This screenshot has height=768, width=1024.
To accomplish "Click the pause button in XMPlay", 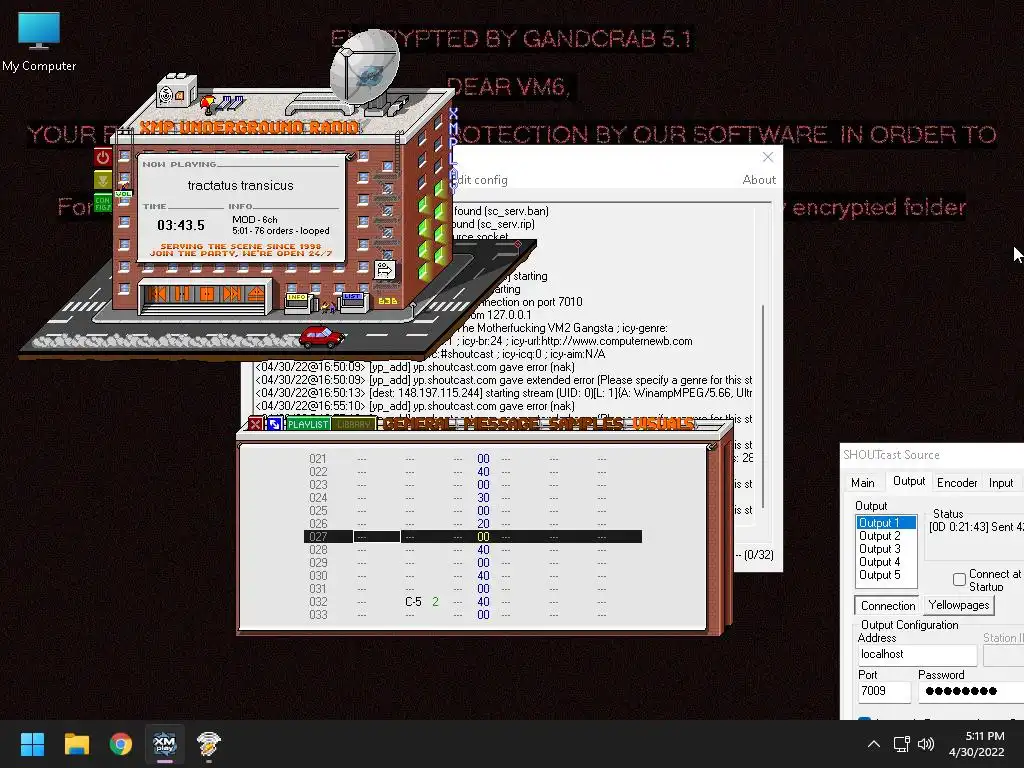I will (x=182, y=293).
